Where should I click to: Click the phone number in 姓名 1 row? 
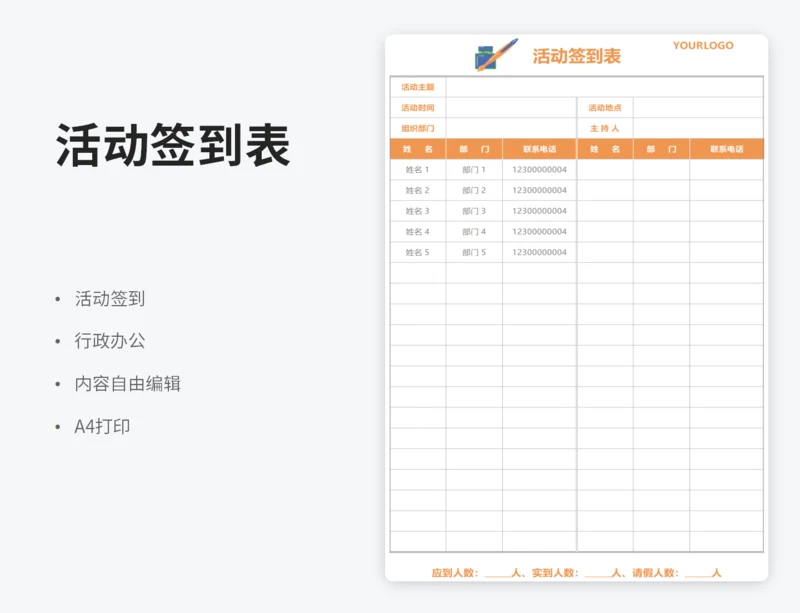click(x=539, y=169)
